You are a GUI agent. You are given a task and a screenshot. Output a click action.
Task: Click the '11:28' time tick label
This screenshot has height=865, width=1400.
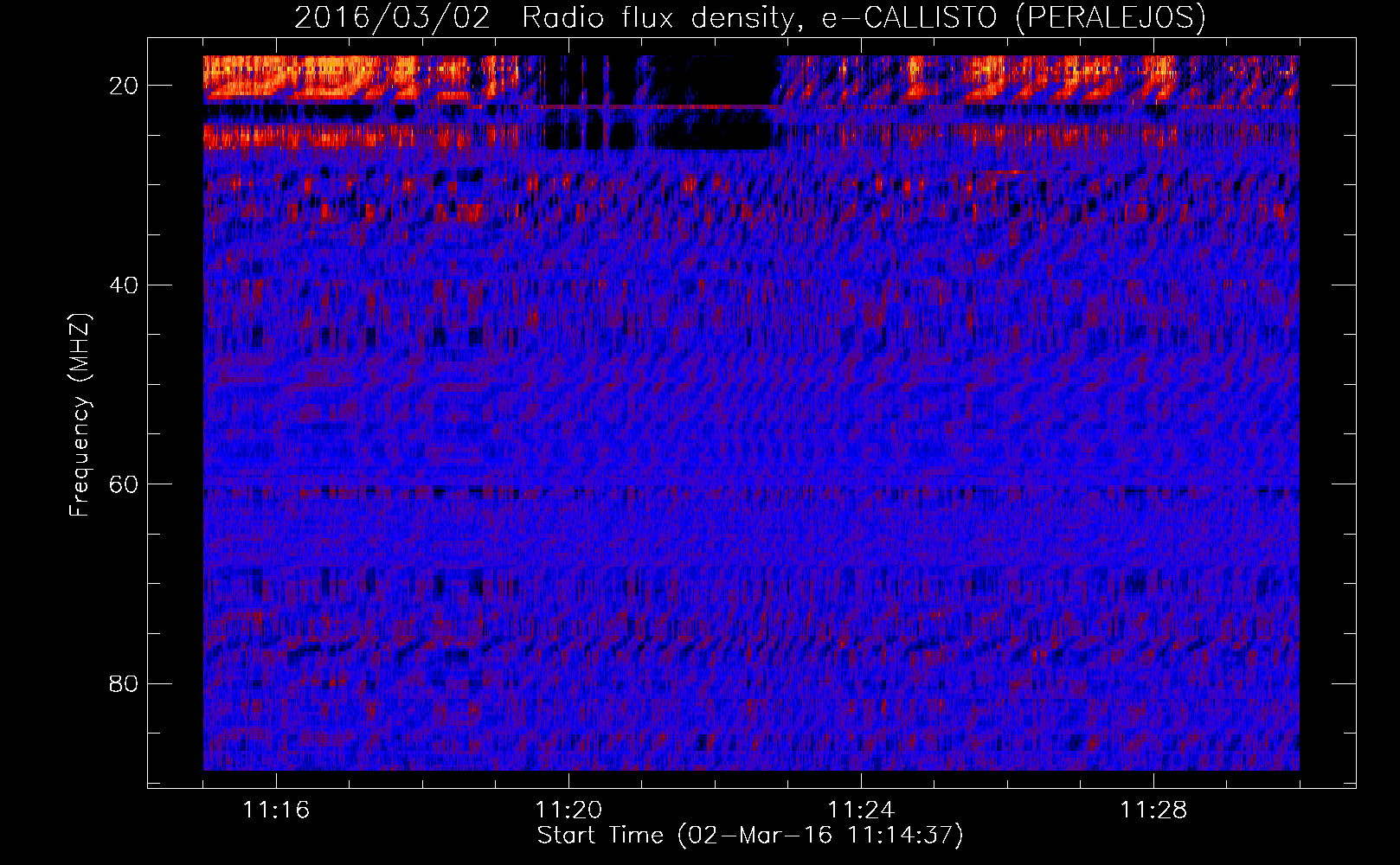[x=1153, y=810]
